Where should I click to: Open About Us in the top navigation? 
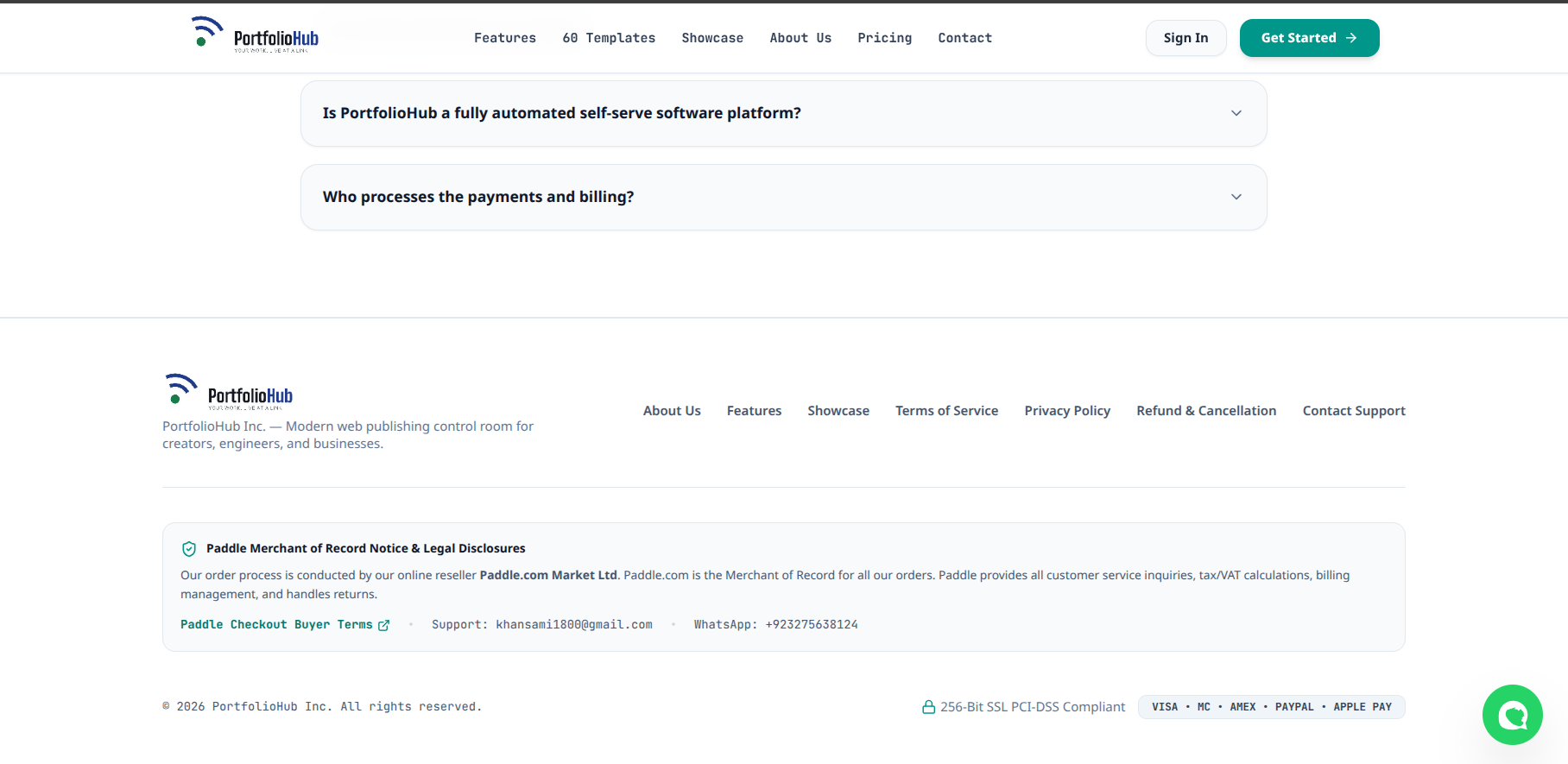tap(800, 38)
